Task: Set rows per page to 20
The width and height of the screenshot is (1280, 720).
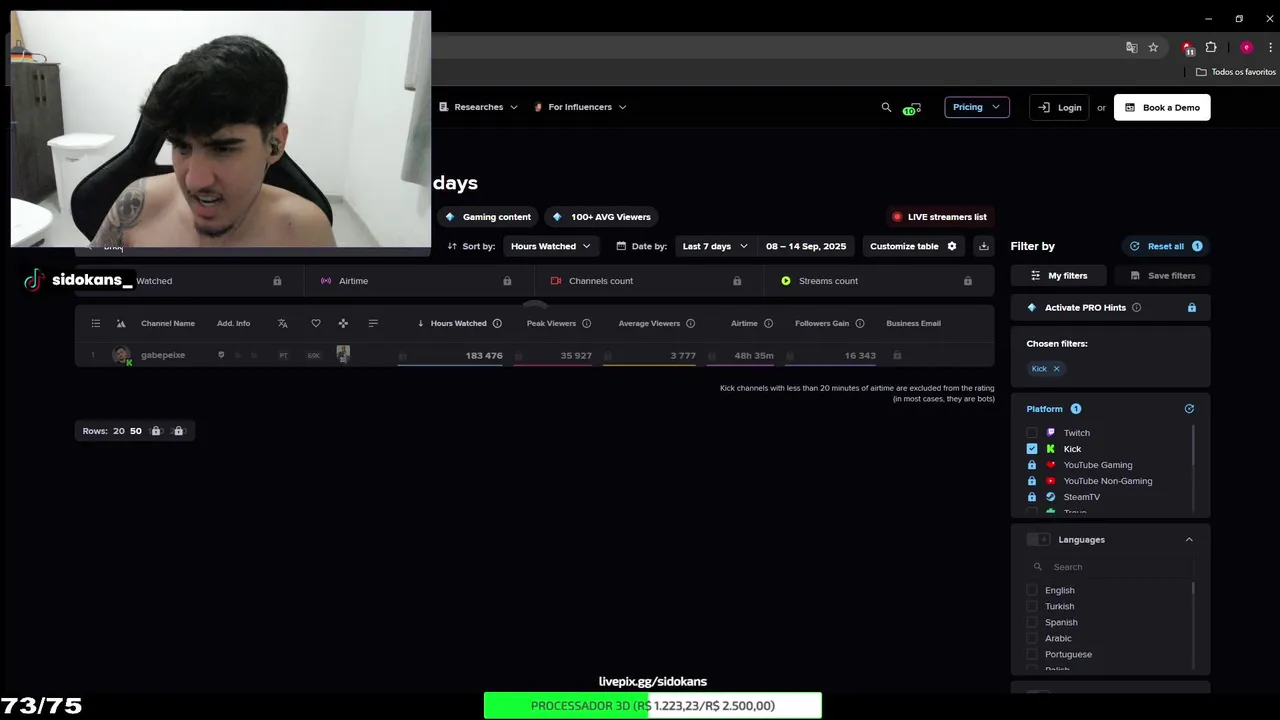Action: [x=118, y=431]
